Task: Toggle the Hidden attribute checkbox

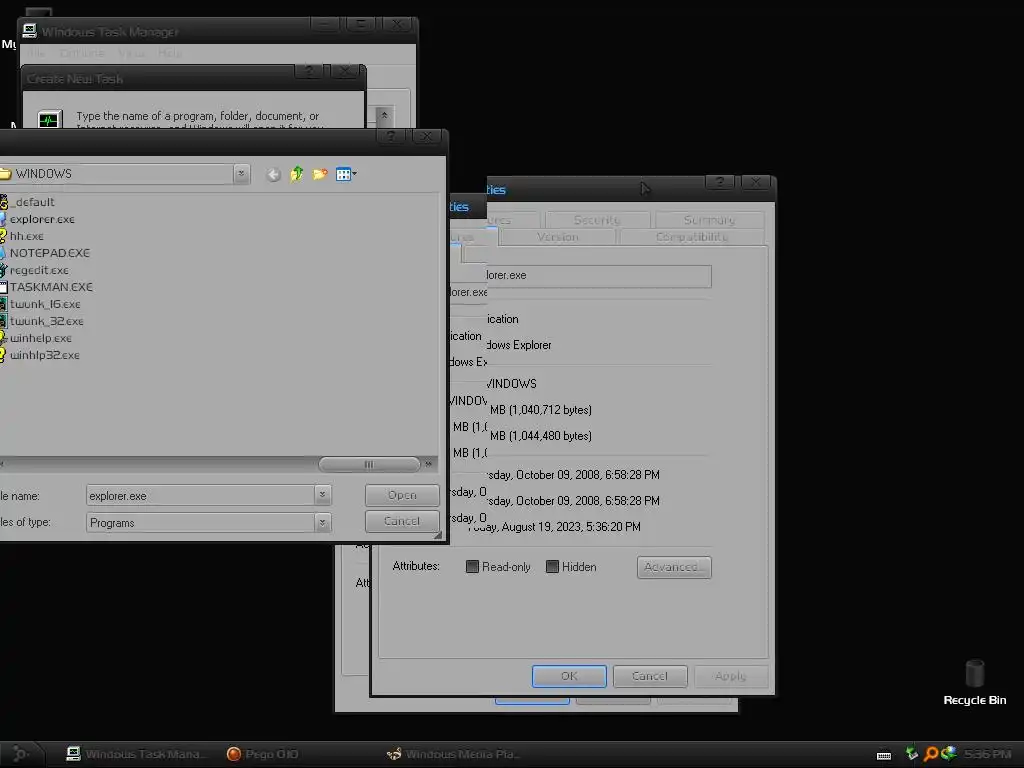Action: 552,567
